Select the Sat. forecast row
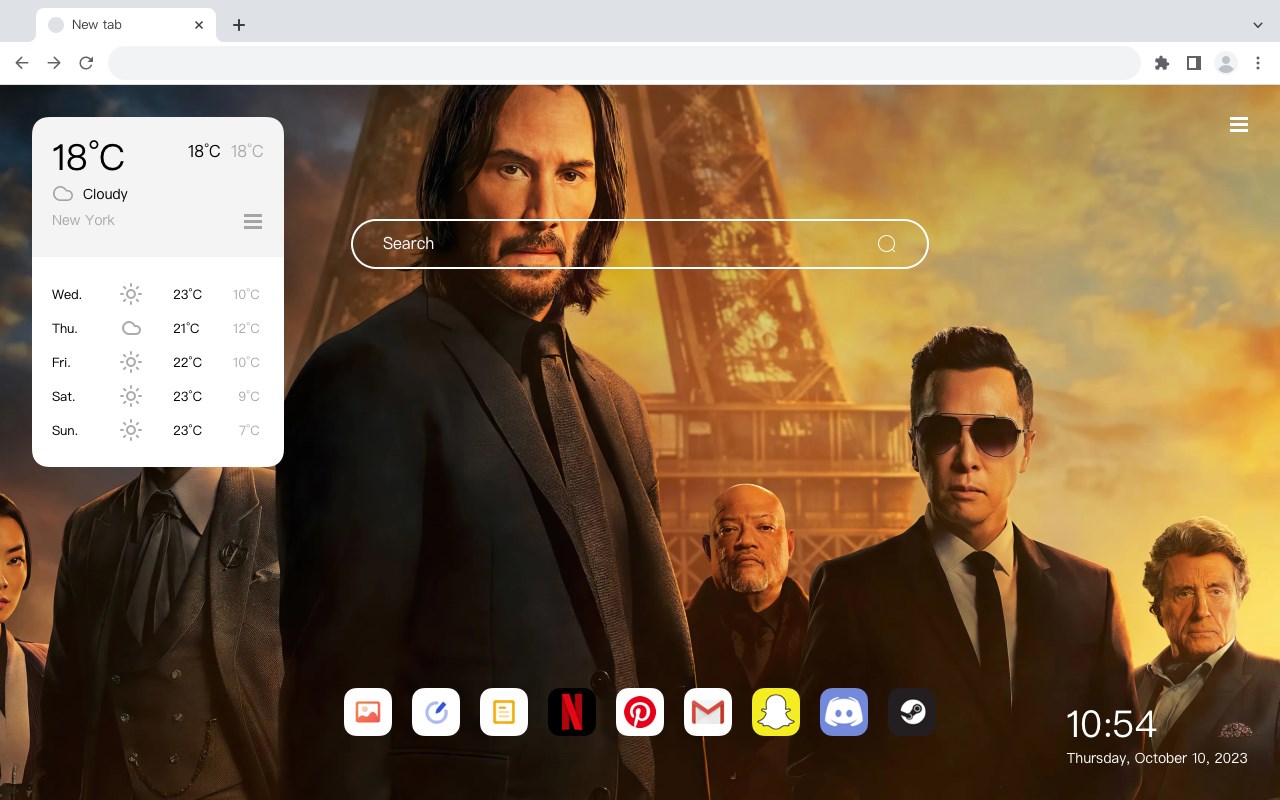Image resolution: width=1280 pixels, height=800 pixels. (x=158, y=396)
